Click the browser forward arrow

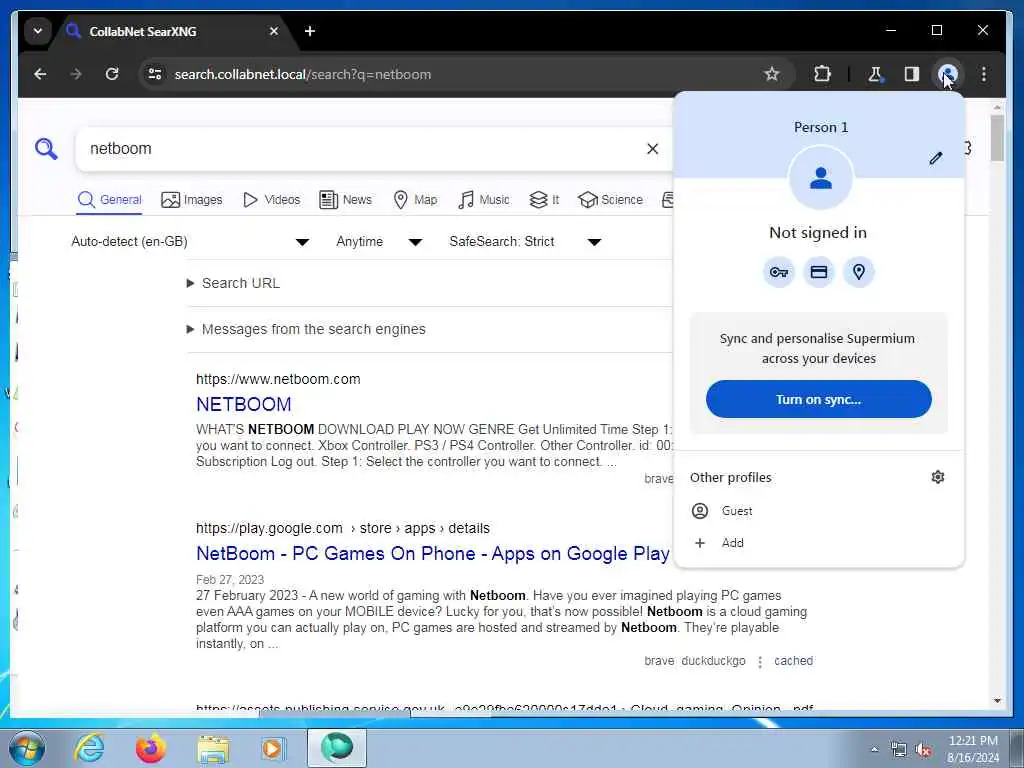point(76,74)
